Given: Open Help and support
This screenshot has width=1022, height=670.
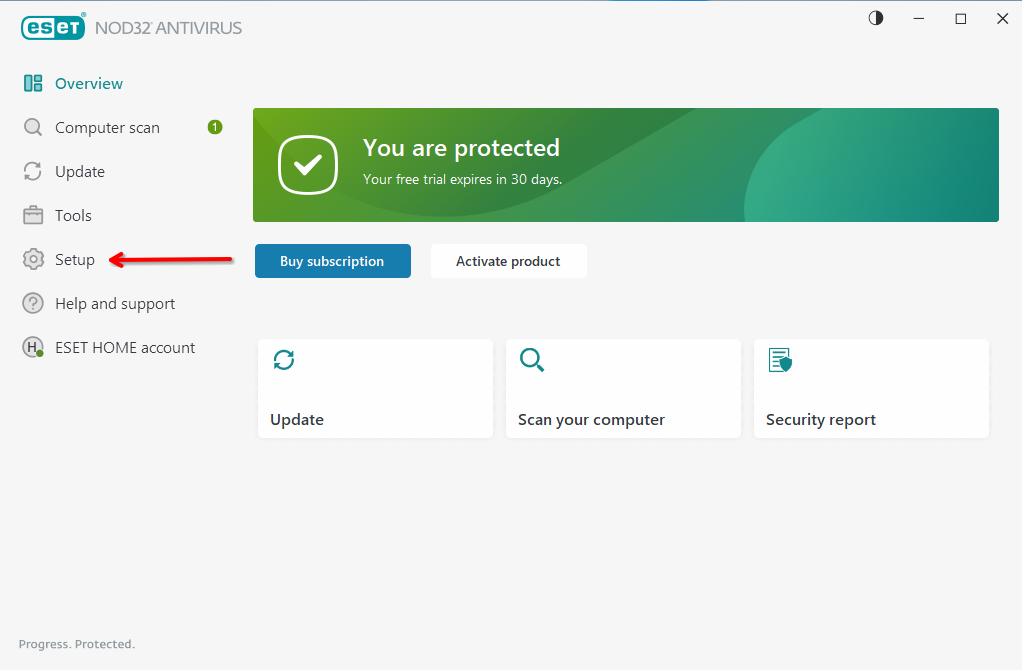Looking at the screenshot, I should click(115, 304).
